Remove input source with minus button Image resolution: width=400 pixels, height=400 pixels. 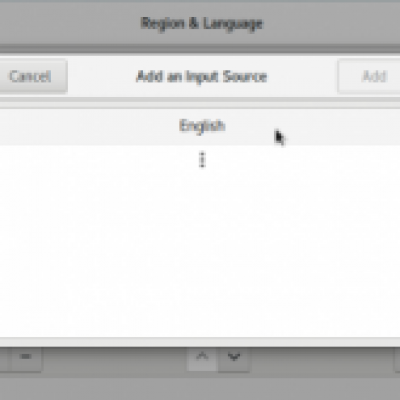(x=25, y=357)
